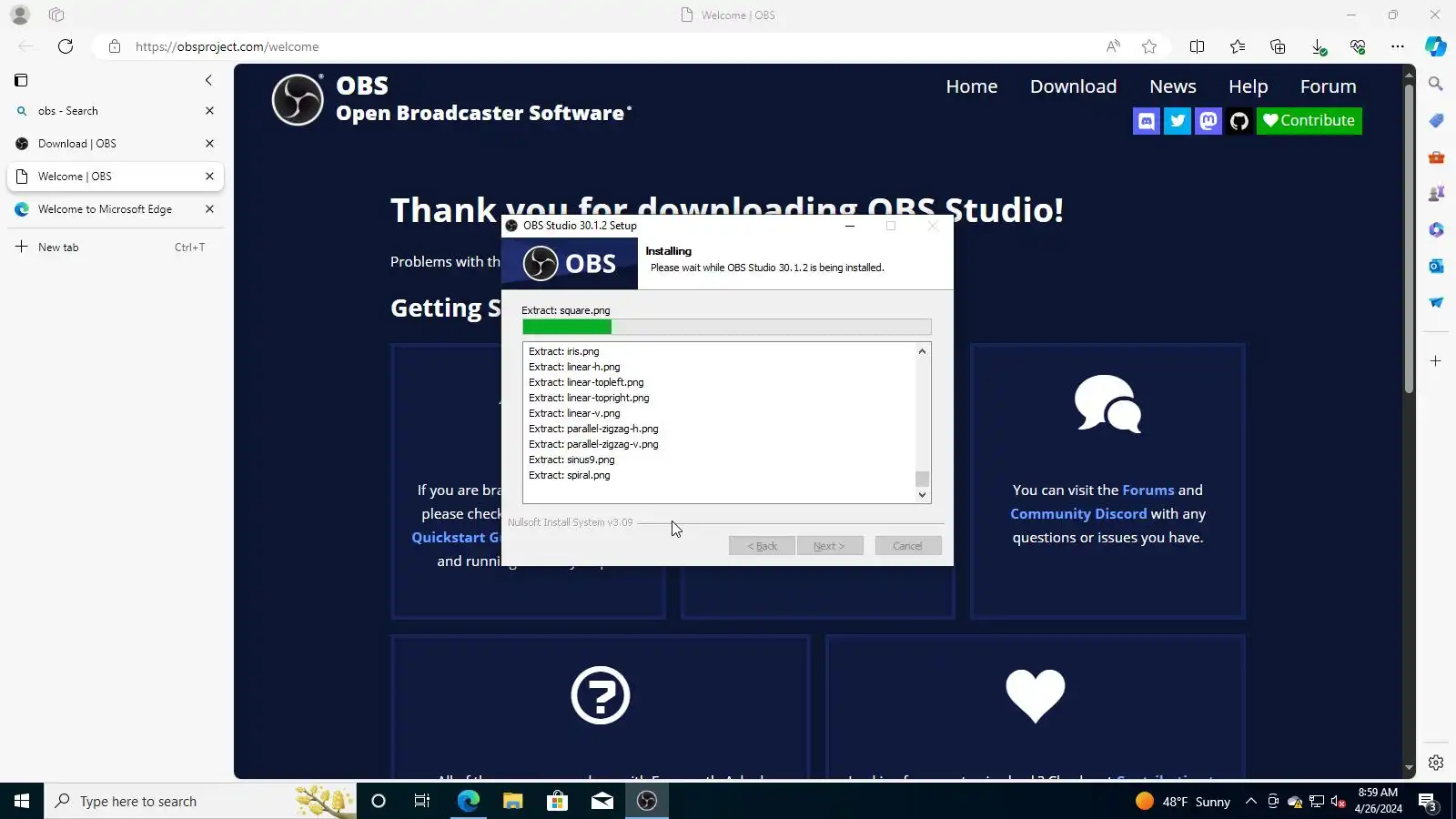
Task: Open the sidebar Drop icon
Action: coord(1436,302)
